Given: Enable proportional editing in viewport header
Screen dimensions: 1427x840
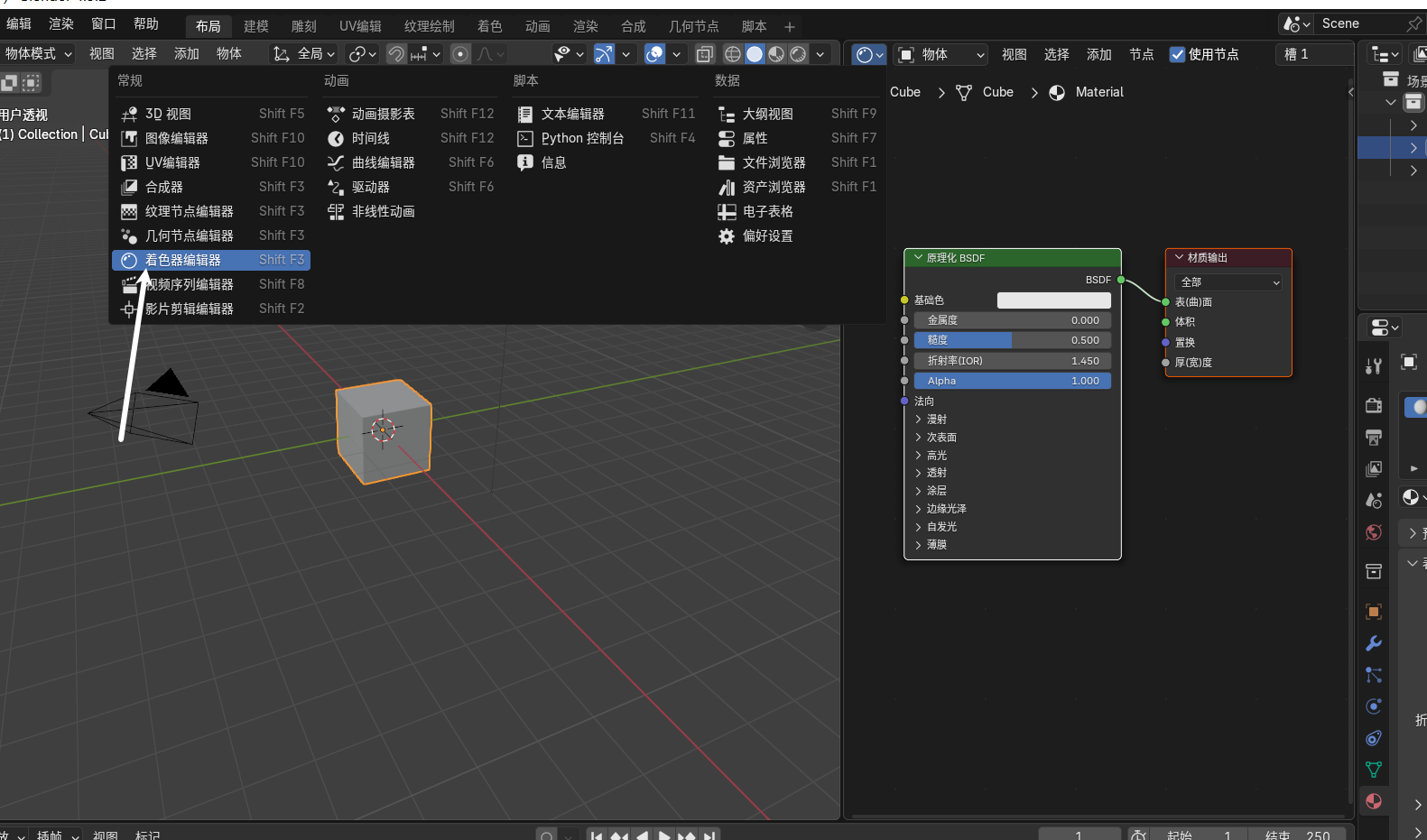Looking at the screenshot, I should [460, 54].
